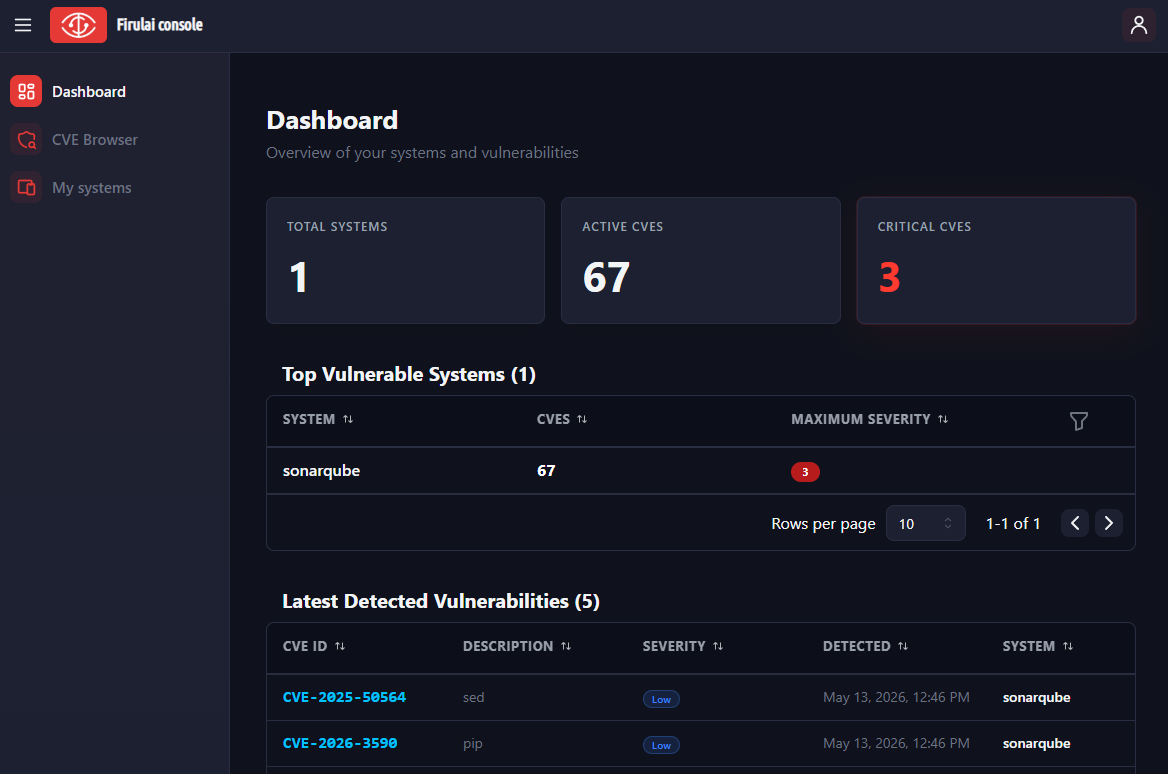Select Dashboard in the sidebar
Screen dimensions: 1168x774
coord(89,92)
